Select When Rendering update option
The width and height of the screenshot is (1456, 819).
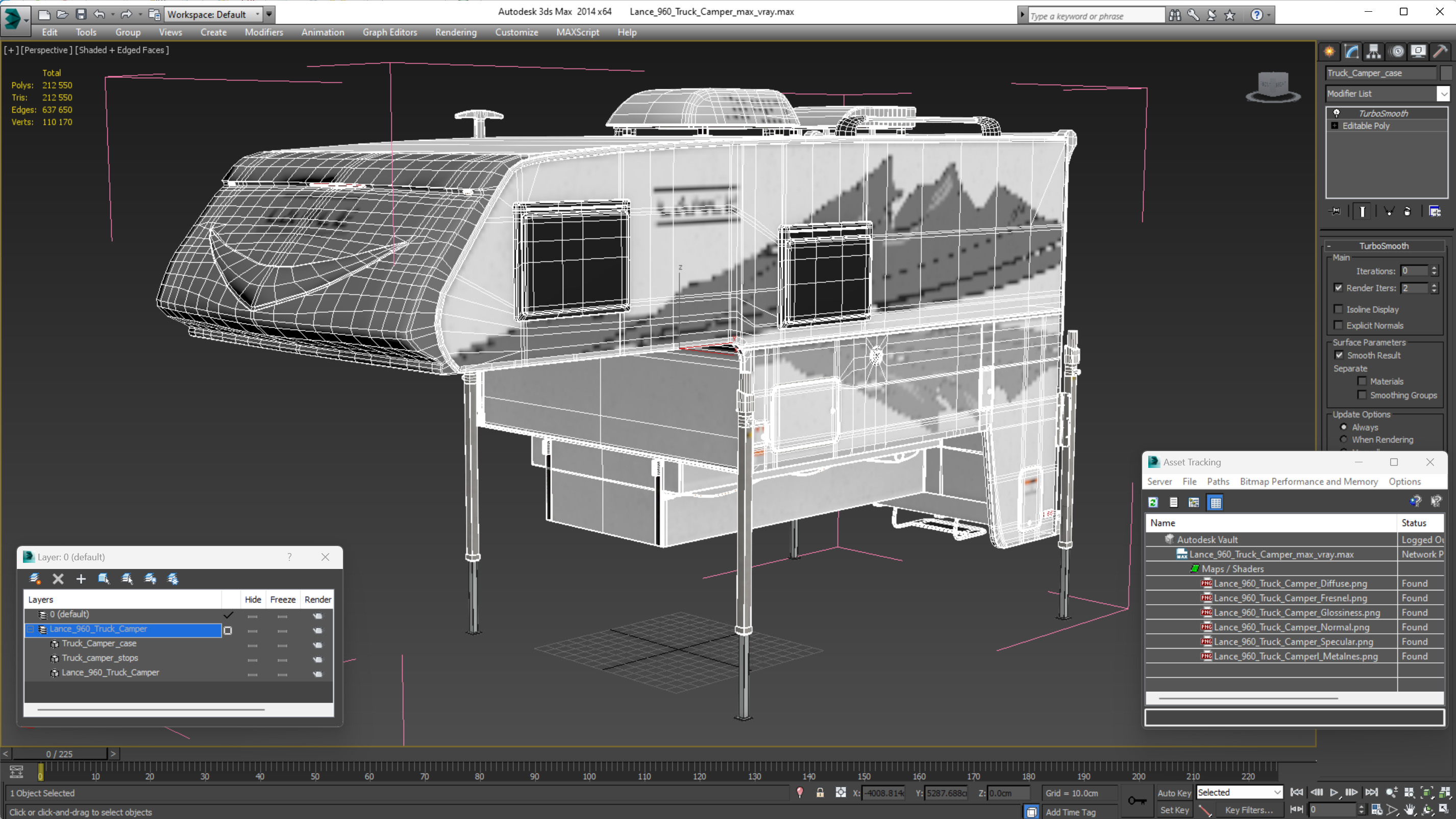(x=1344, y=439)
